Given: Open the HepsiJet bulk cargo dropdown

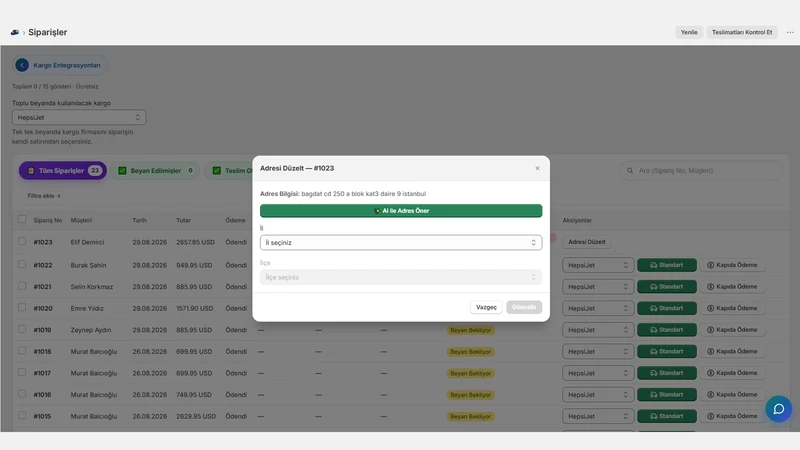Looking at the screenshot, I should [79, 117].
